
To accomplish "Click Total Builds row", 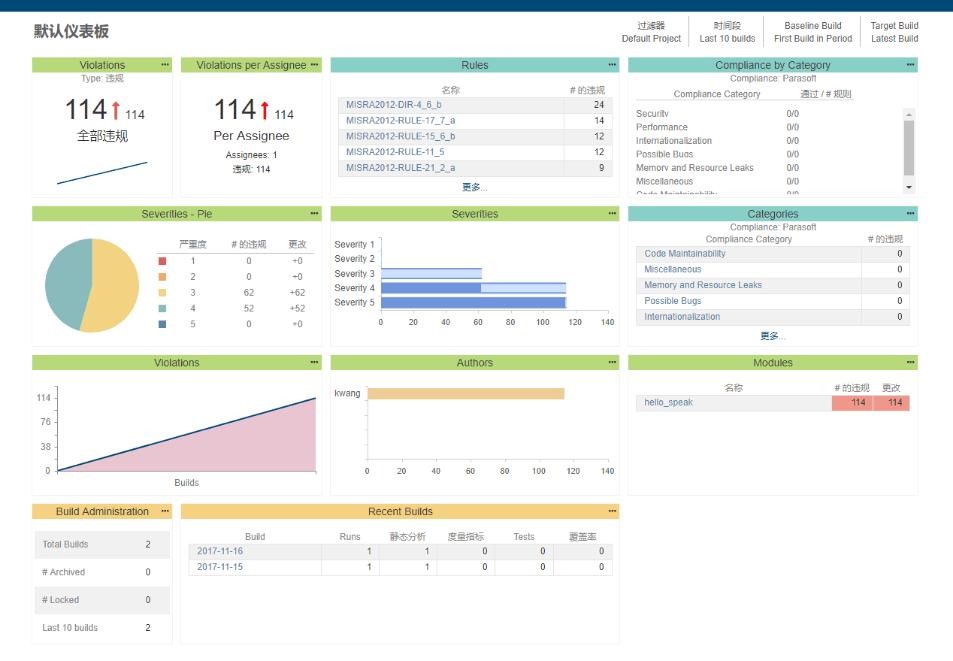I will 102,544.
